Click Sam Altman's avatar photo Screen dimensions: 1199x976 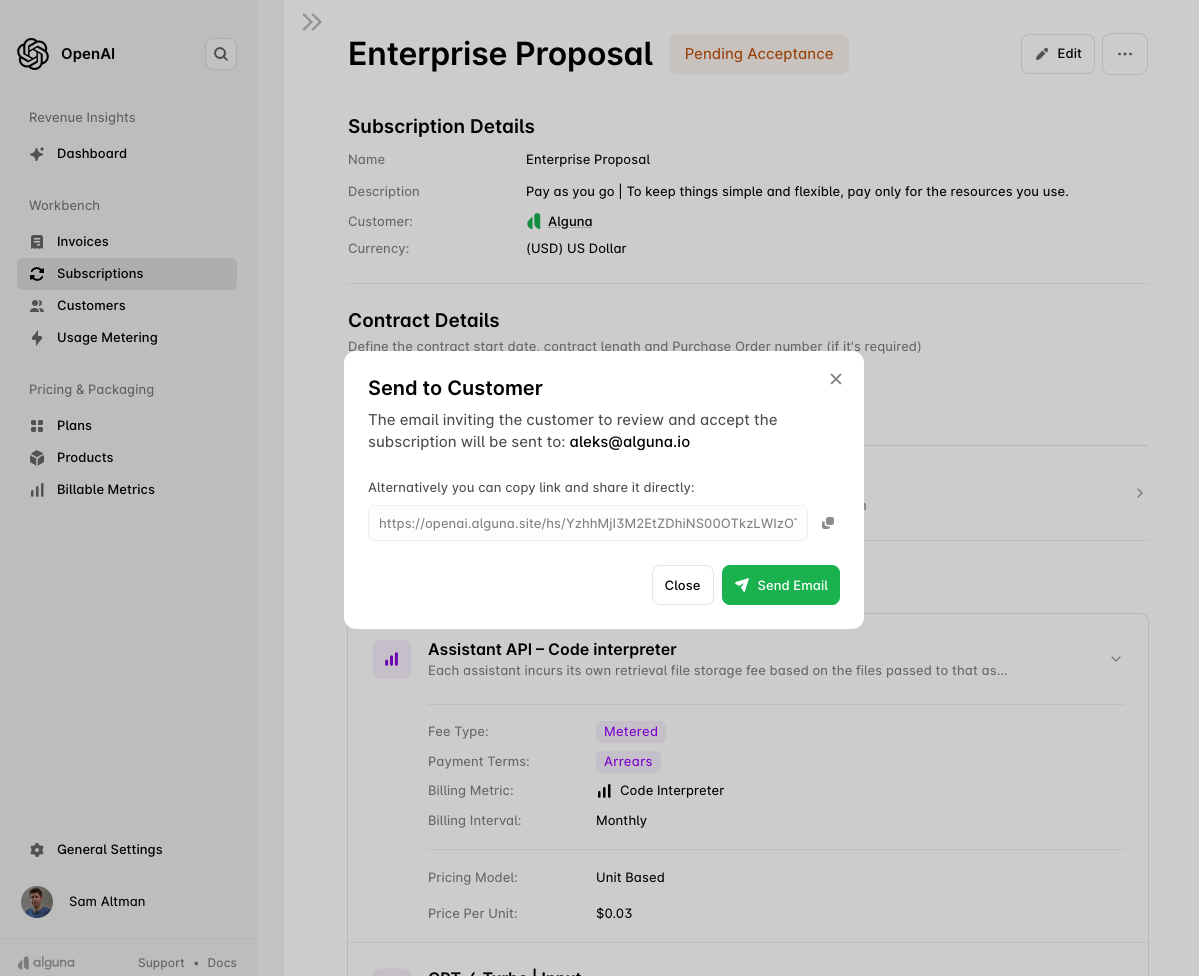point(37,903)
